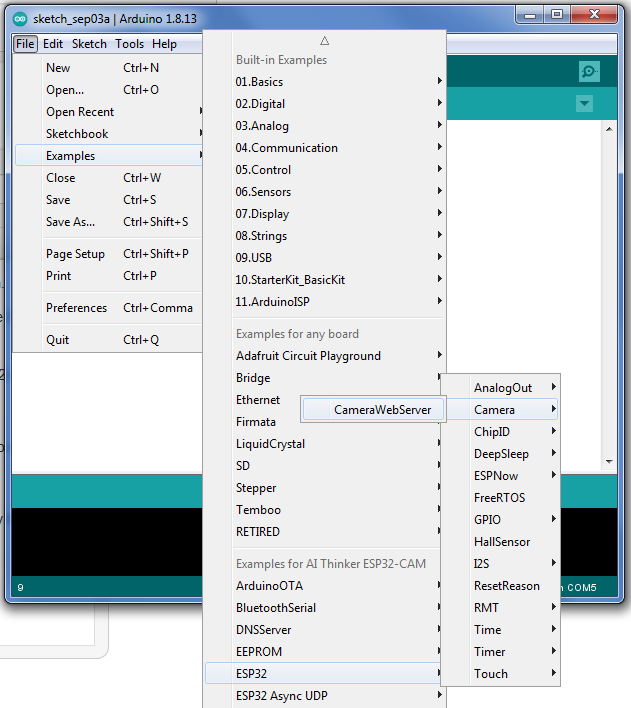The image size is (631, 708).
Task: Select CameraWebServer example sketch
Action: coord(373,410)
